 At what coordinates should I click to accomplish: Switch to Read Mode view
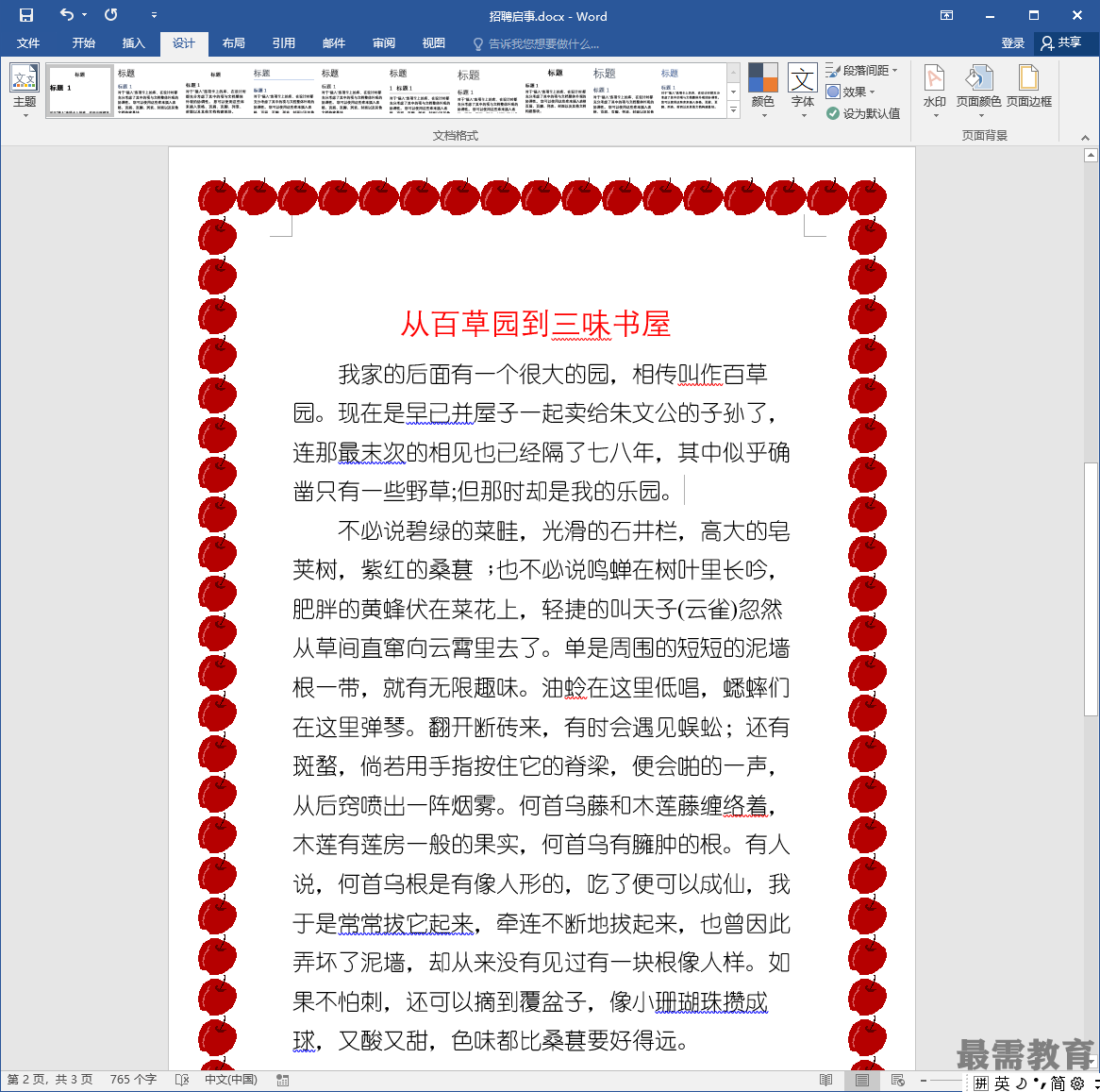point(826,1080)
